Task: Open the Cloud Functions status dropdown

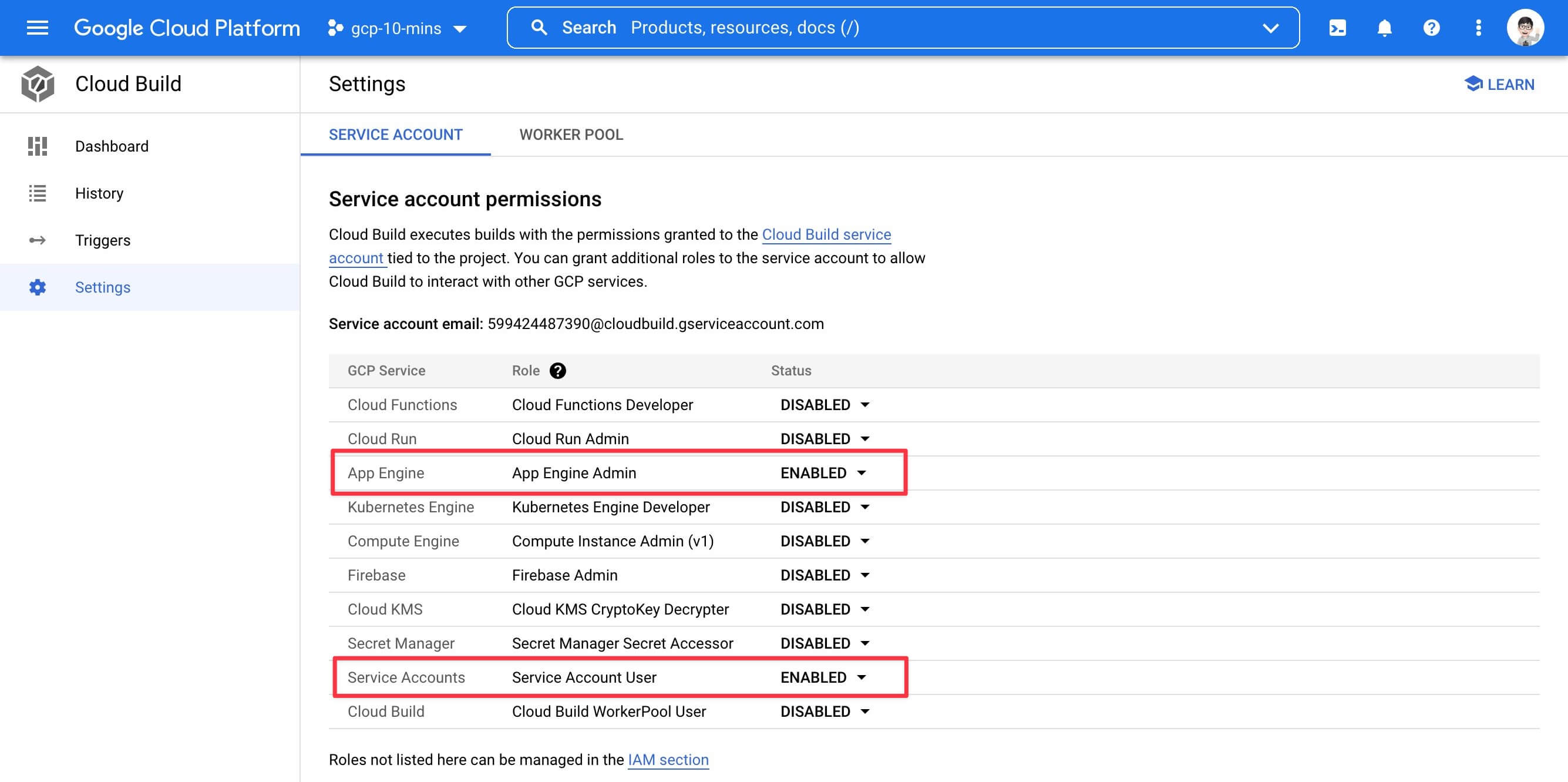Action: (825, 405)
